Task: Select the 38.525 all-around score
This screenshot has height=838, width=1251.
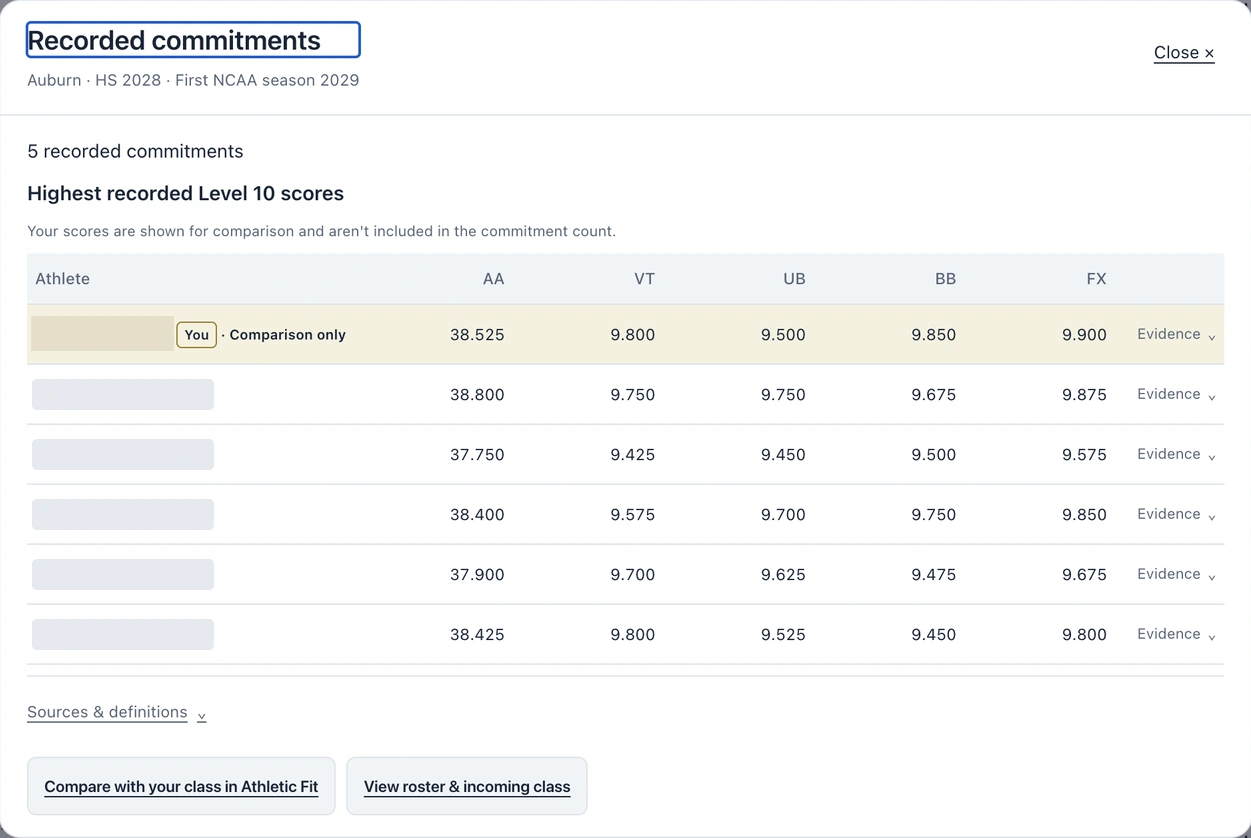Action: click(477, 335)
